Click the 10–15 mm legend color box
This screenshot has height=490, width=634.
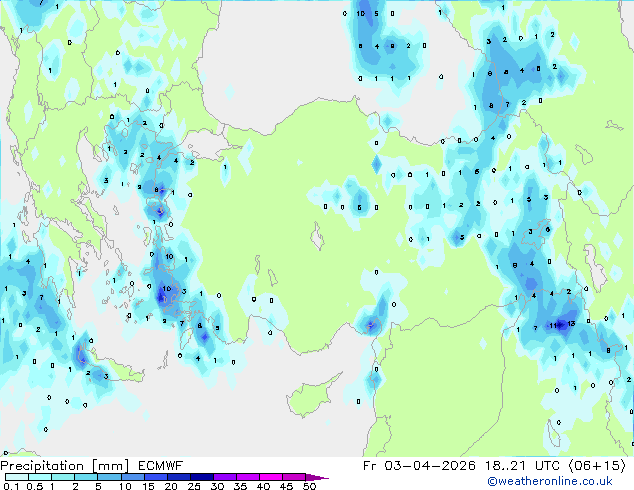coord(133,477)
